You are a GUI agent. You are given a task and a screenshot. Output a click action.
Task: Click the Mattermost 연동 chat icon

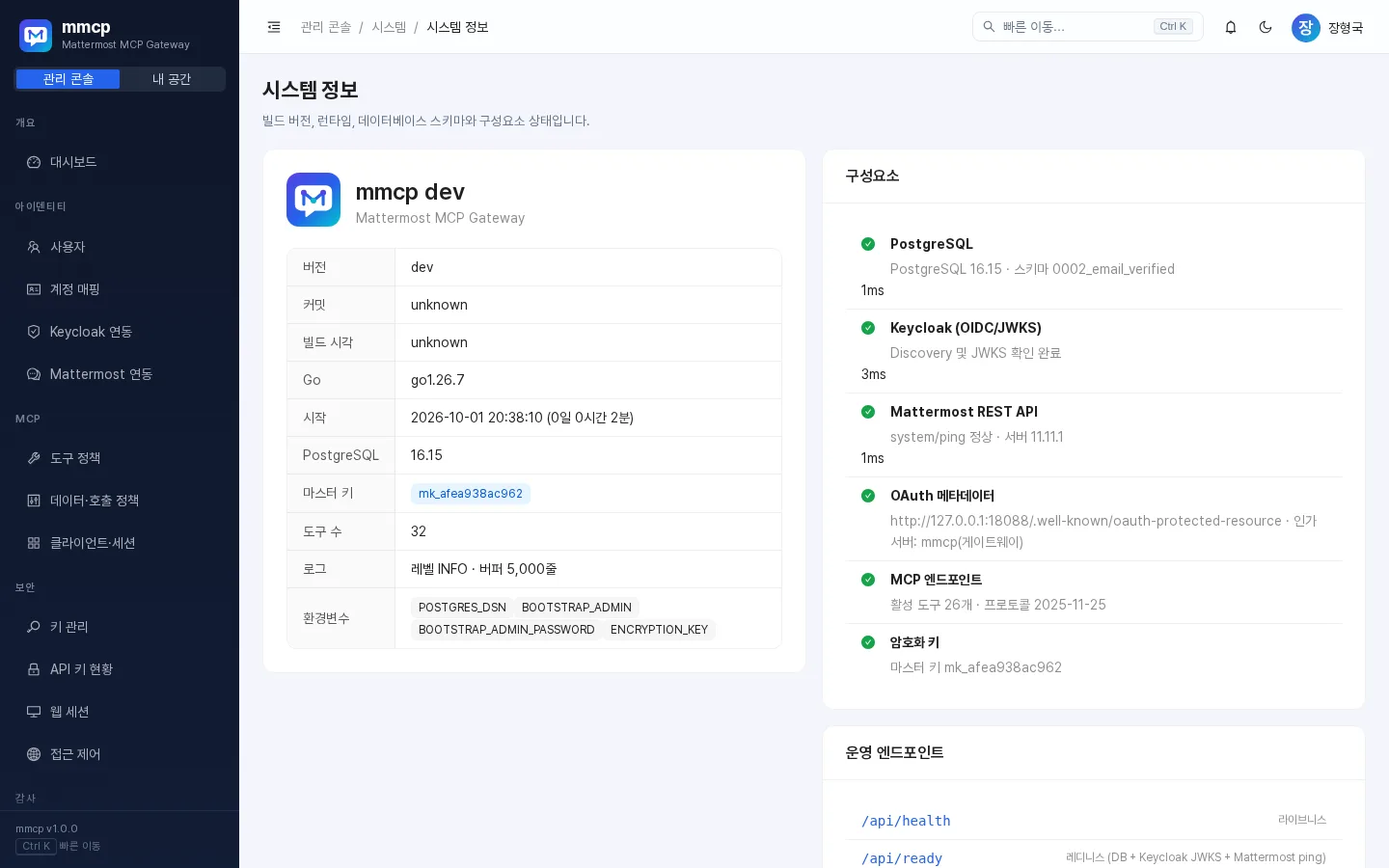(34, 374)
